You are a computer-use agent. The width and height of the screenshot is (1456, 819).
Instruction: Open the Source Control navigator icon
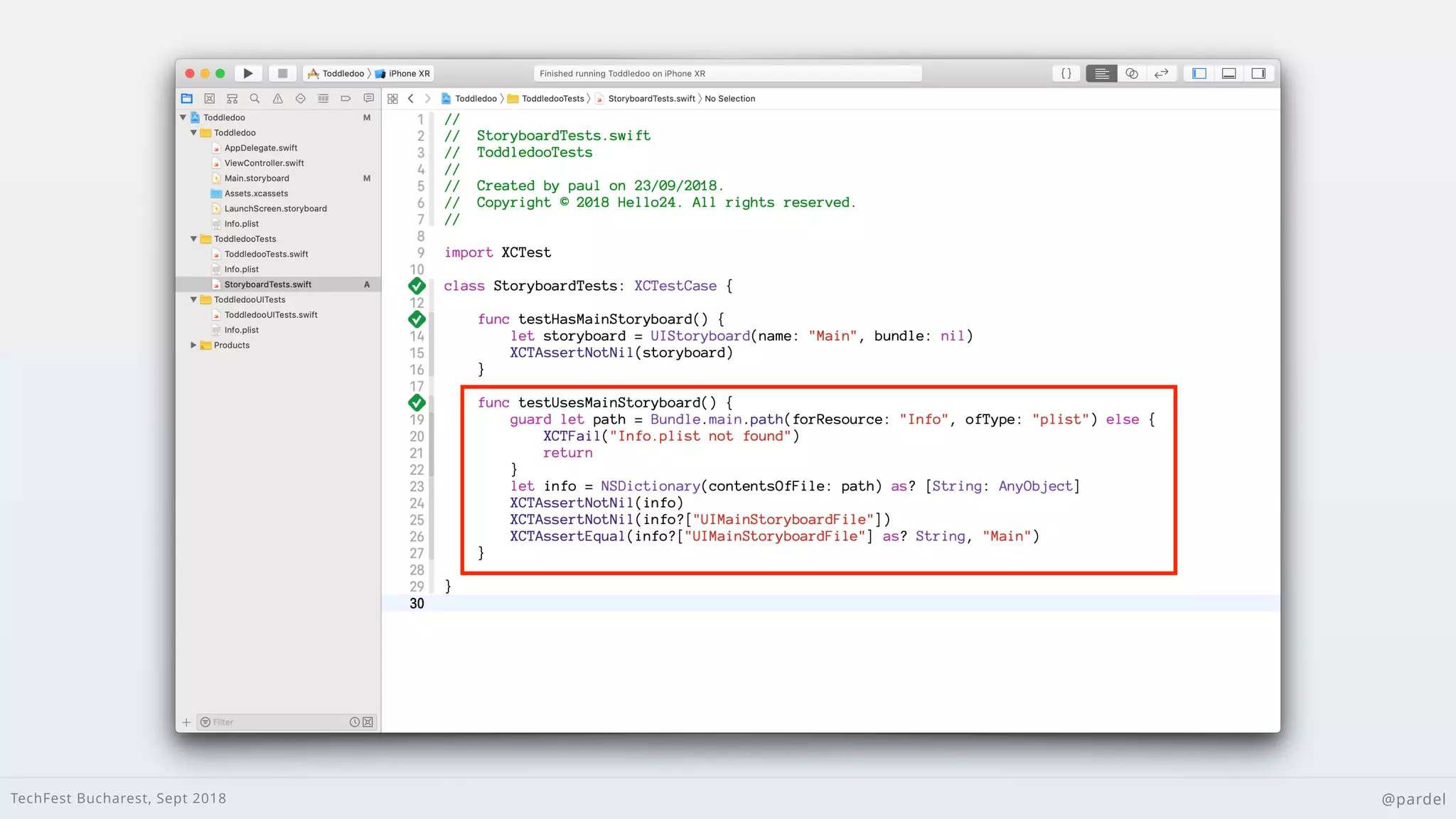click(x=209, y=99)
